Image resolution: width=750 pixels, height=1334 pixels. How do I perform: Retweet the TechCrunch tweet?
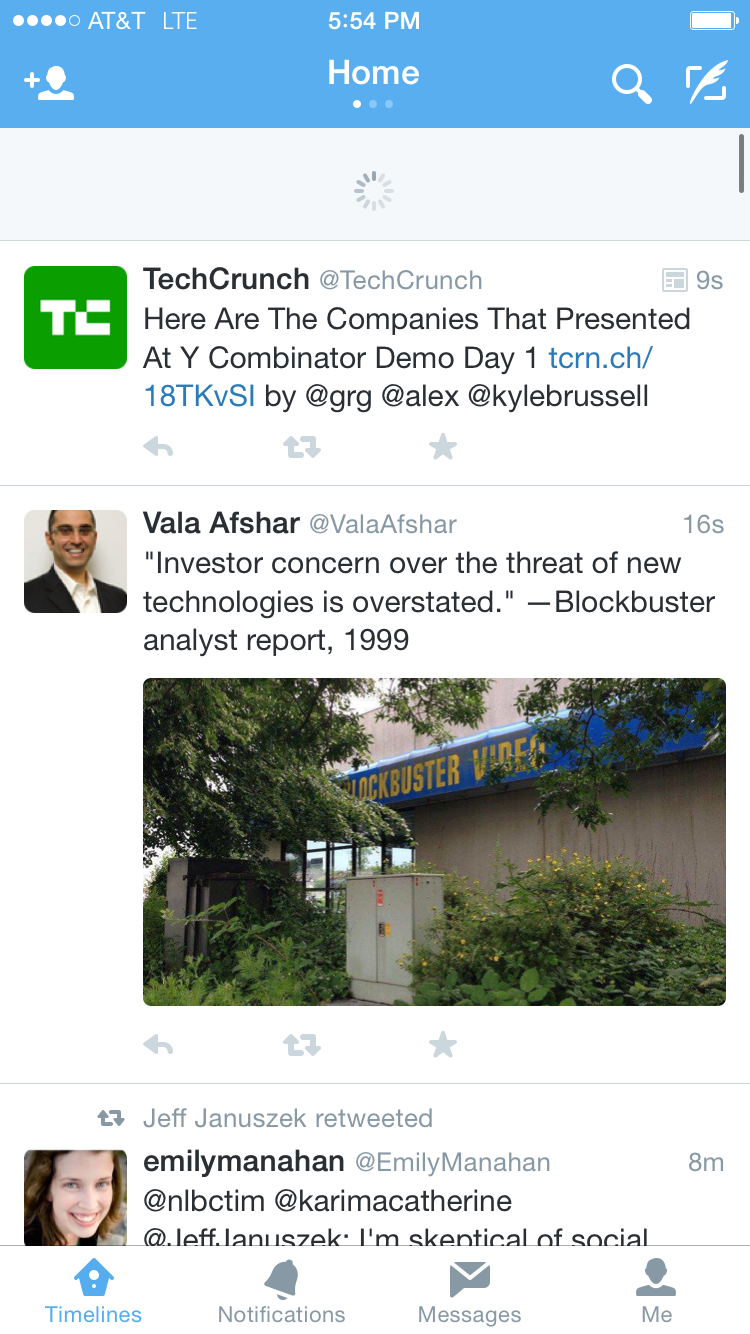tap(301, 447)
